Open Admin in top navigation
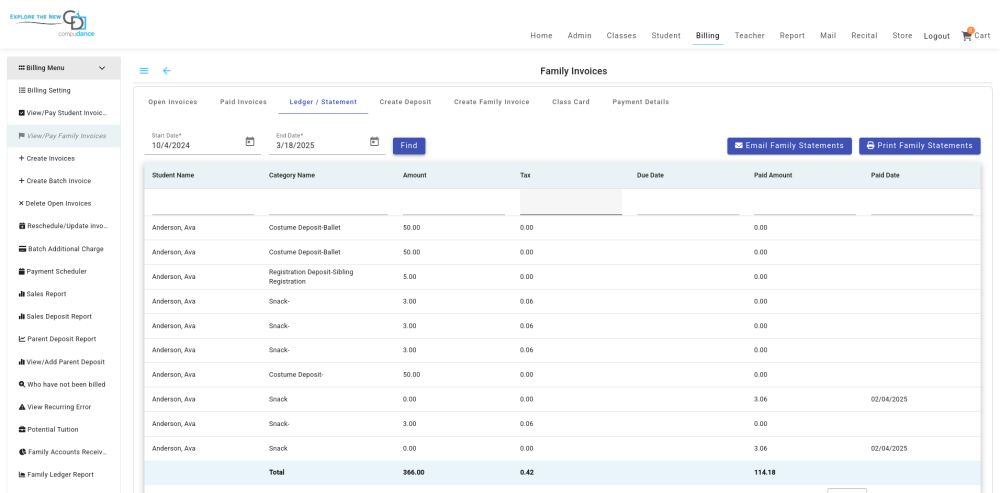 580,36
